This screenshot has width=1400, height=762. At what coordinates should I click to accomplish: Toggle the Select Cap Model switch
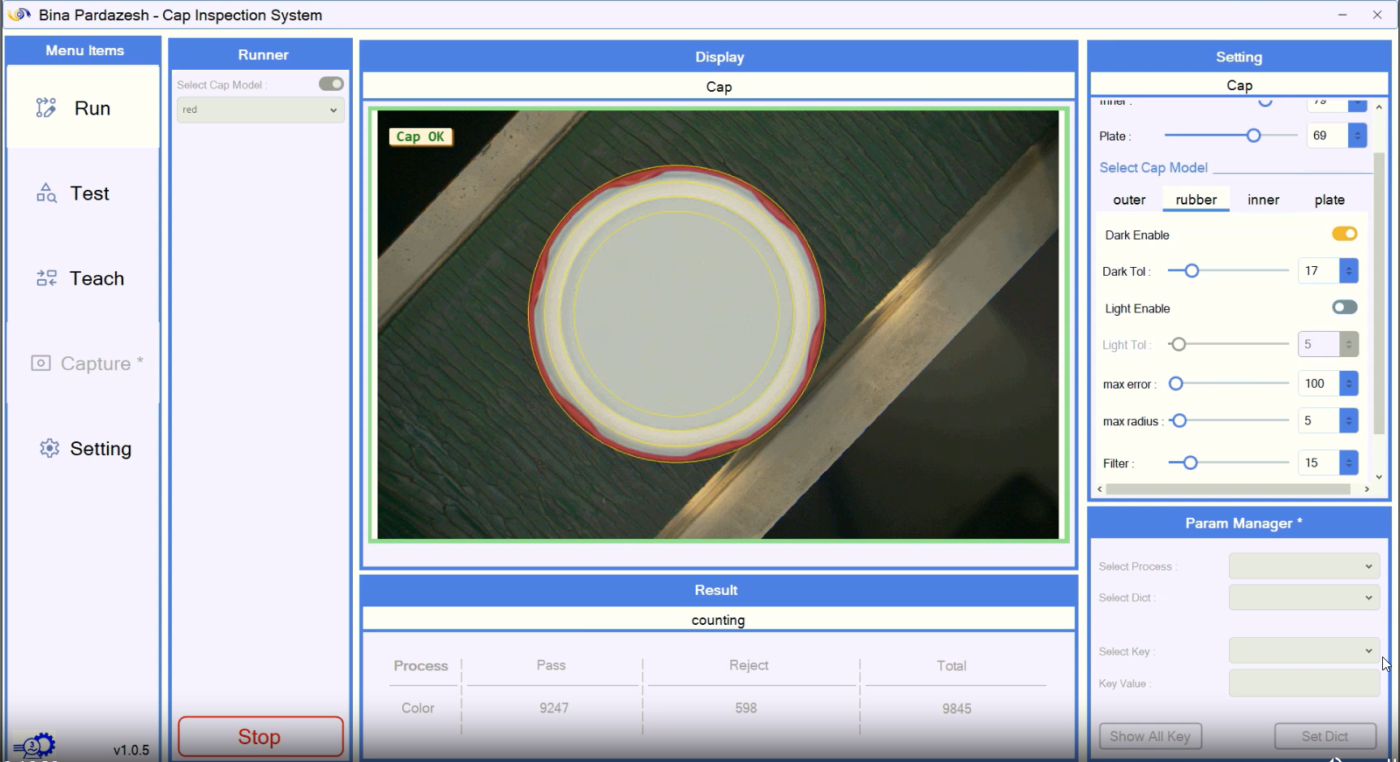pyautogui.click(x=331, y=84)
